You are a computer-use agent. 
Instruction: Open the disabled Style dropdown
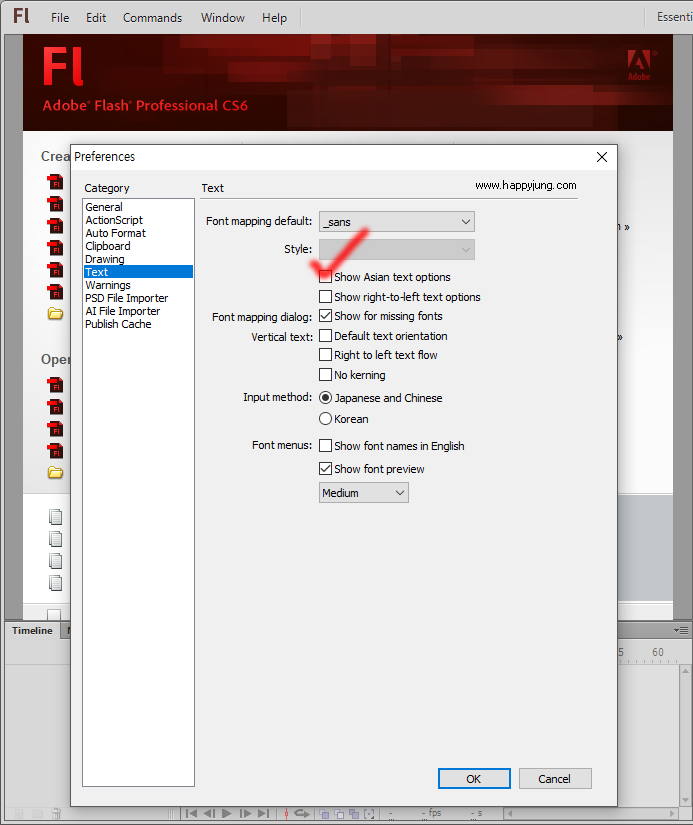click(397, 249)
